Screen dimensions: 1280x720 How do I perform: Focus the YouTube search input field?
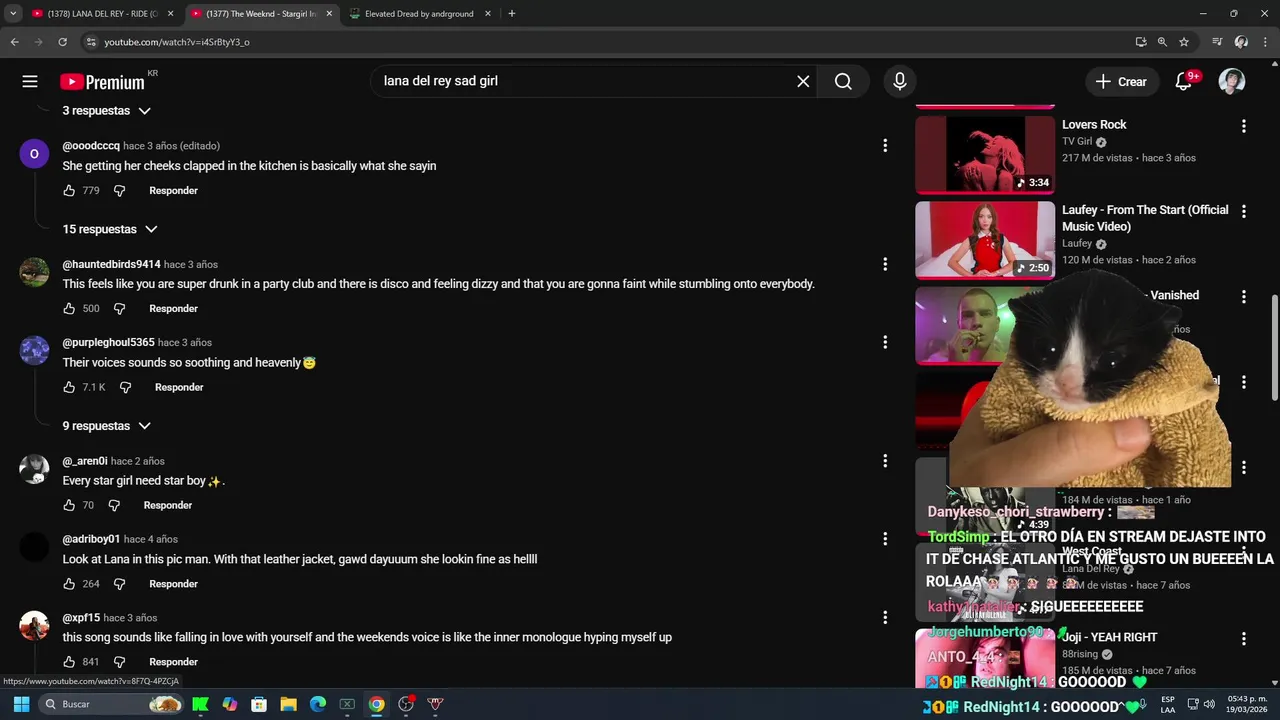tap(582, 82)
